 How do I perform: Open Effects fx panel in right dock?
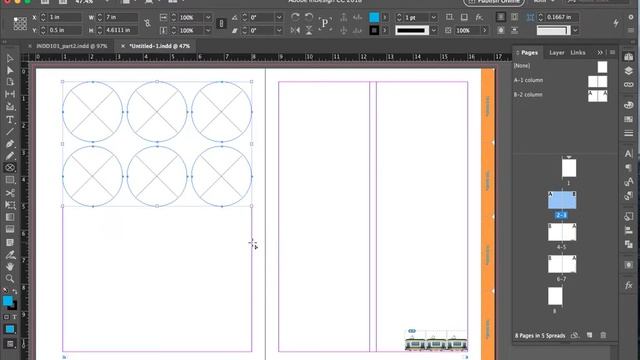[629, 285]
